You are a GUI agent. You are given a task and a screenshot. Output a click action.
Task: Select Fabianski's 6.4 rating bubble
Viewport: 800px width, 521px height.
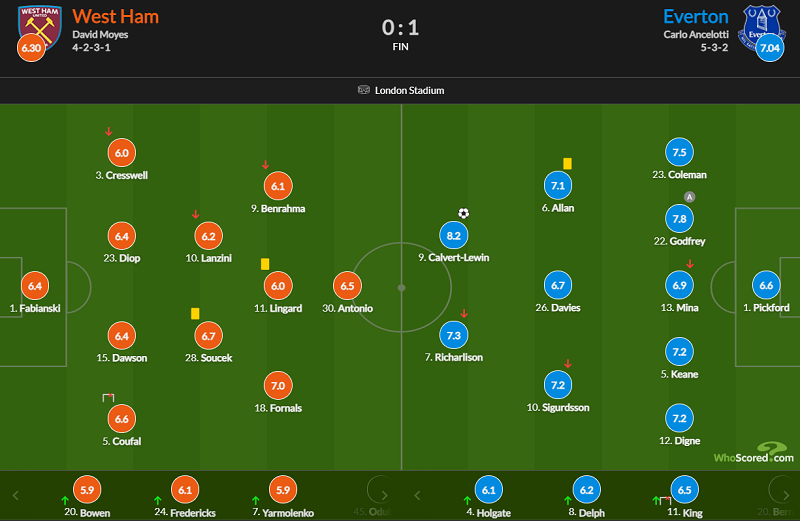pos(35,286)
